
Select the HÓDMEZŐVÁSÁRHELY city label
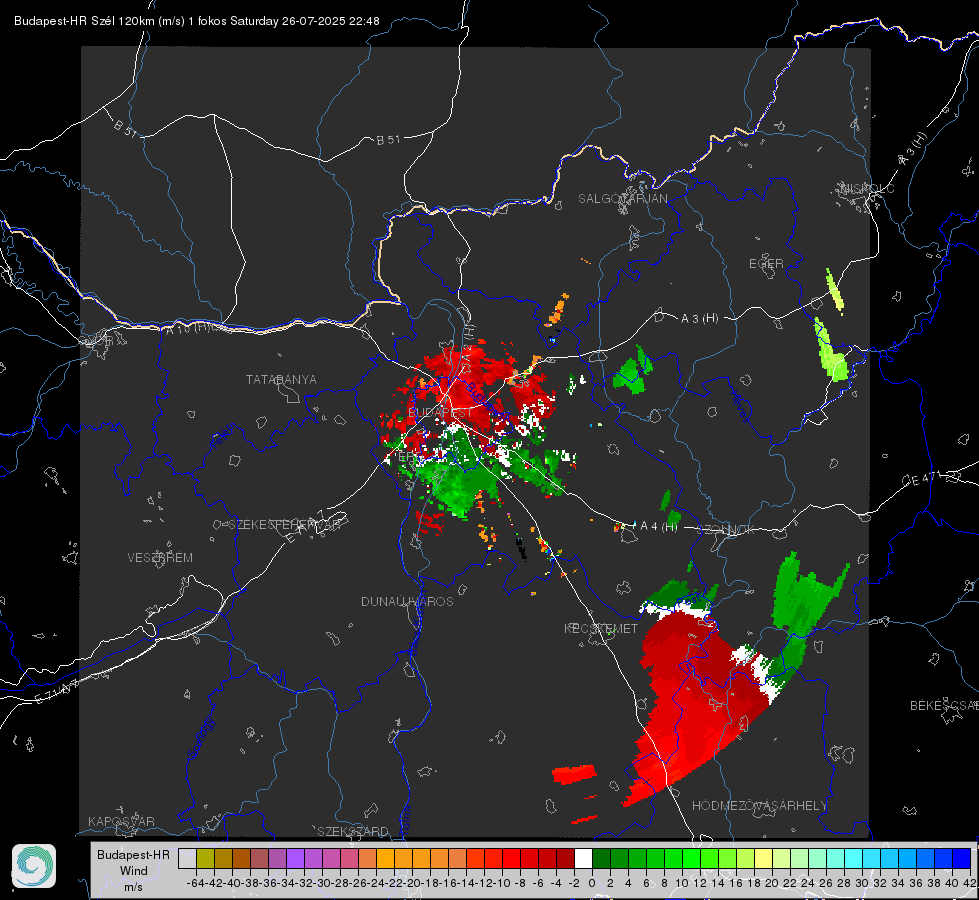click(759, 806)
